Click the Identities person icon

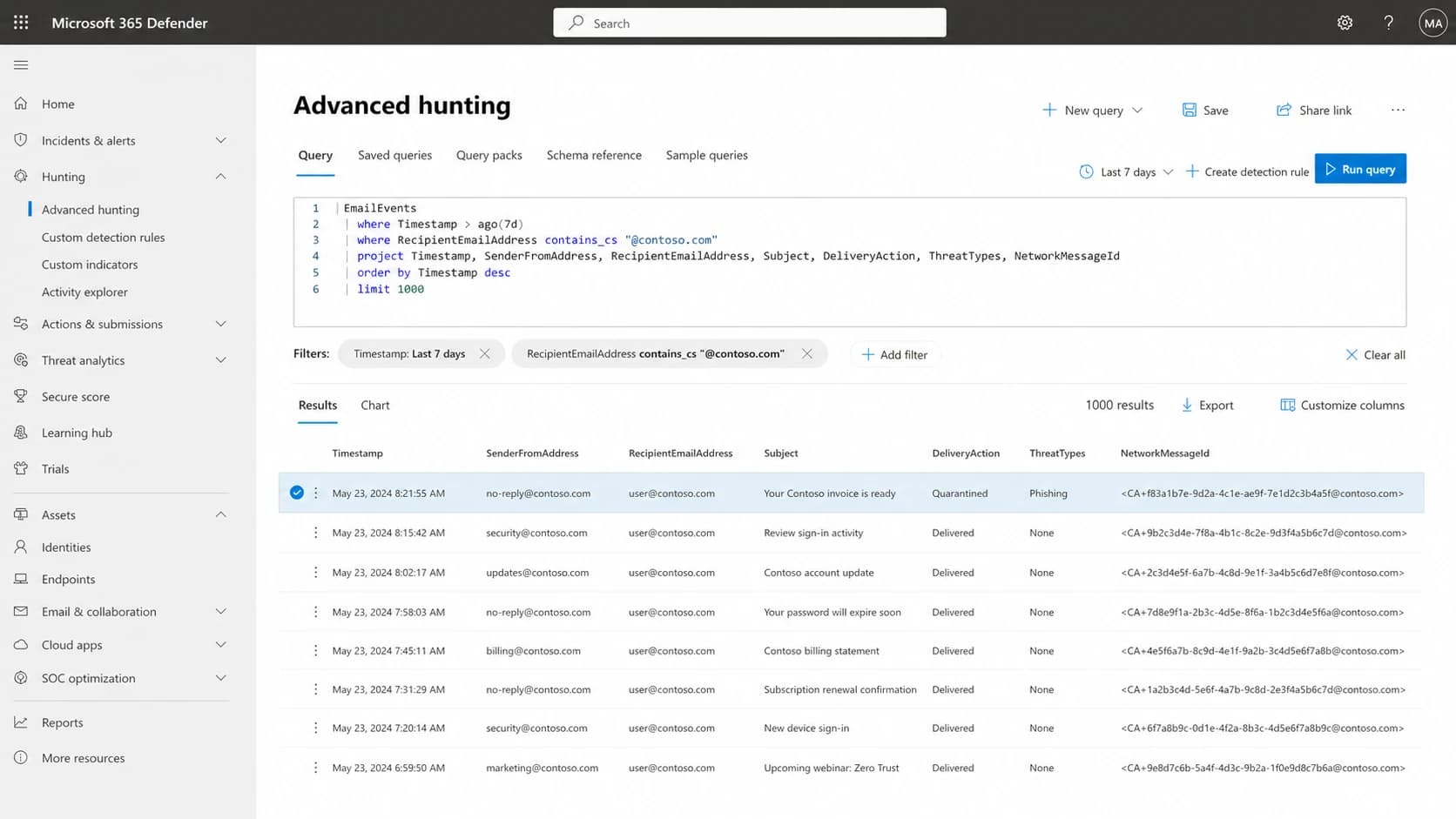click(x=21, y=547)
